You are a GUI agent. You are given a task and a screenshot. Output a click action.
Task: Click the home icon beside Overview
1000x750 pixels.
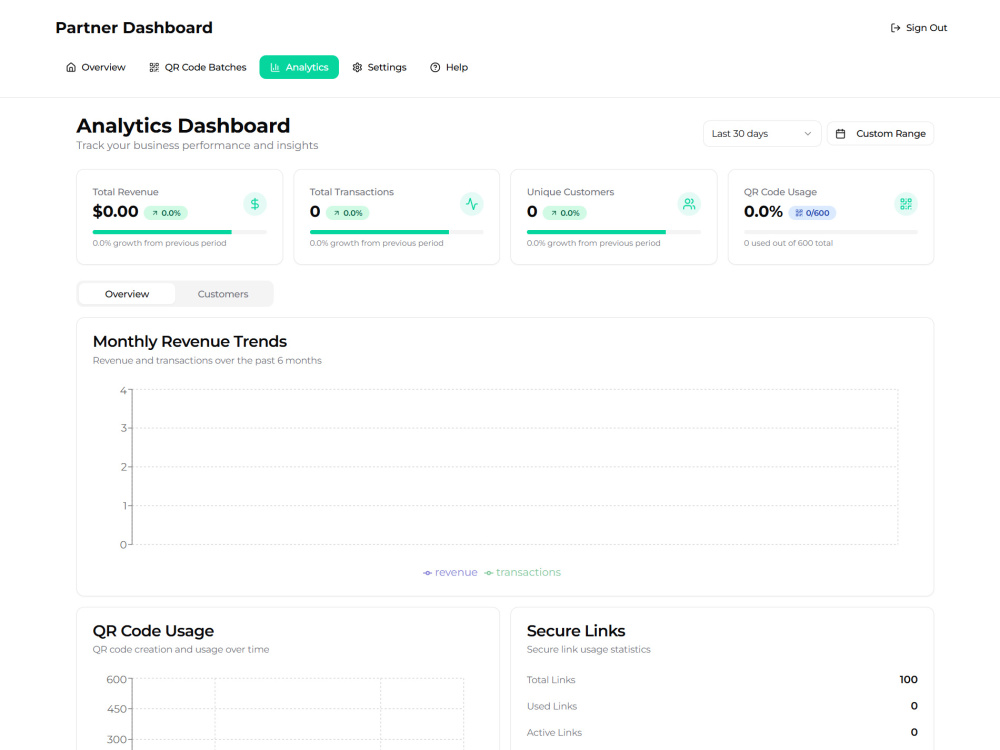71,68
